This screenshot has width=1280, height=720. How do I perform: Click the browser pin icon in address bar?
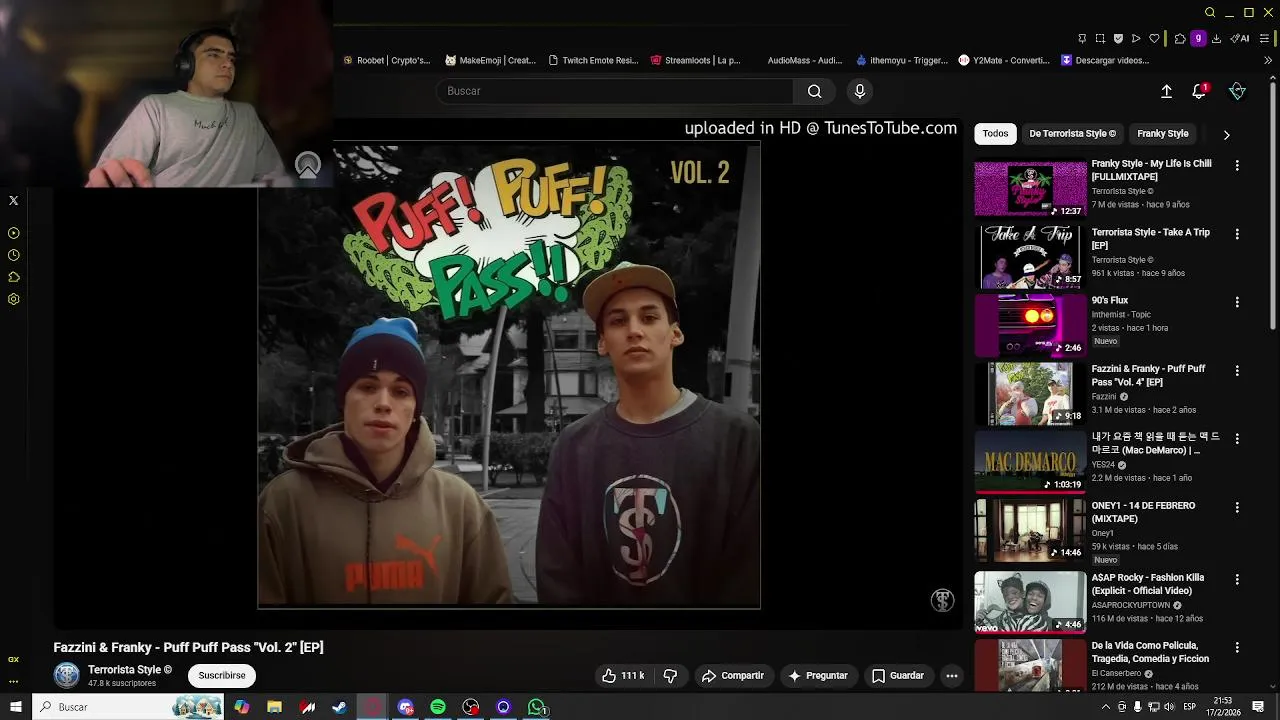click(1082, 39)
